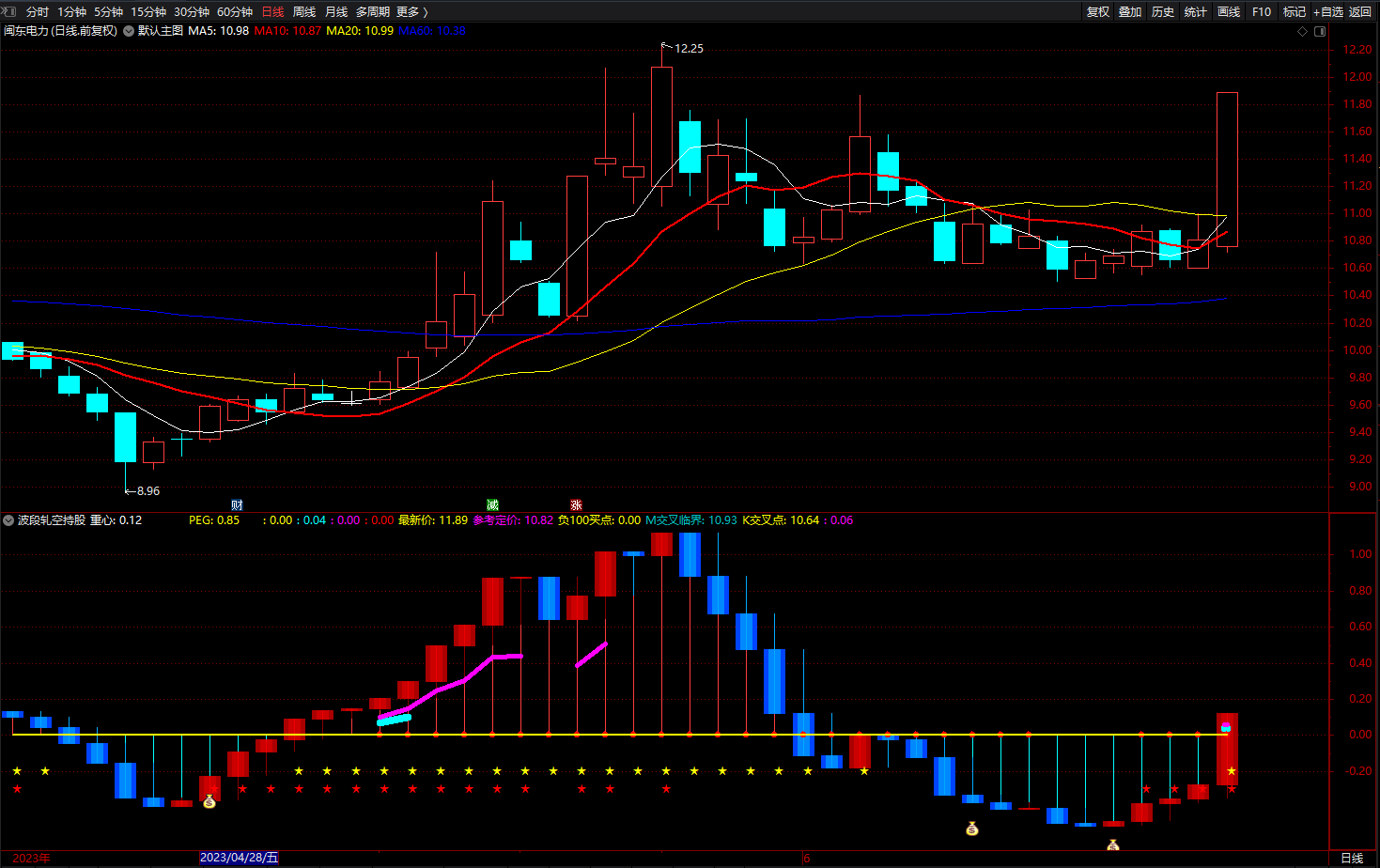Click the 默认主图 indicator label
The width and height of the screenshot is (1380, 868).
coord(161,31)
